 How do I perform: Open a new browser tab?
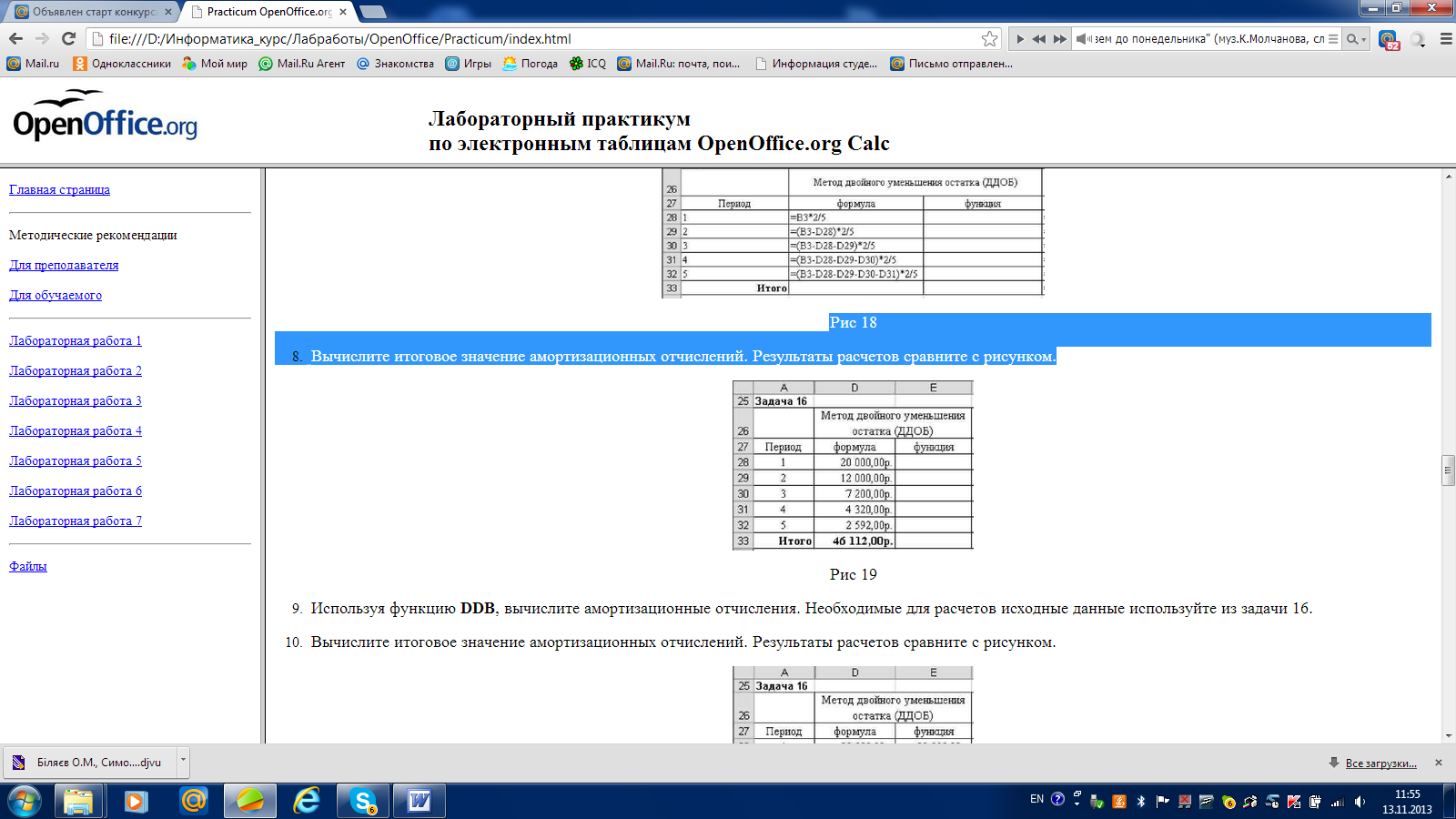click(373, 12)
